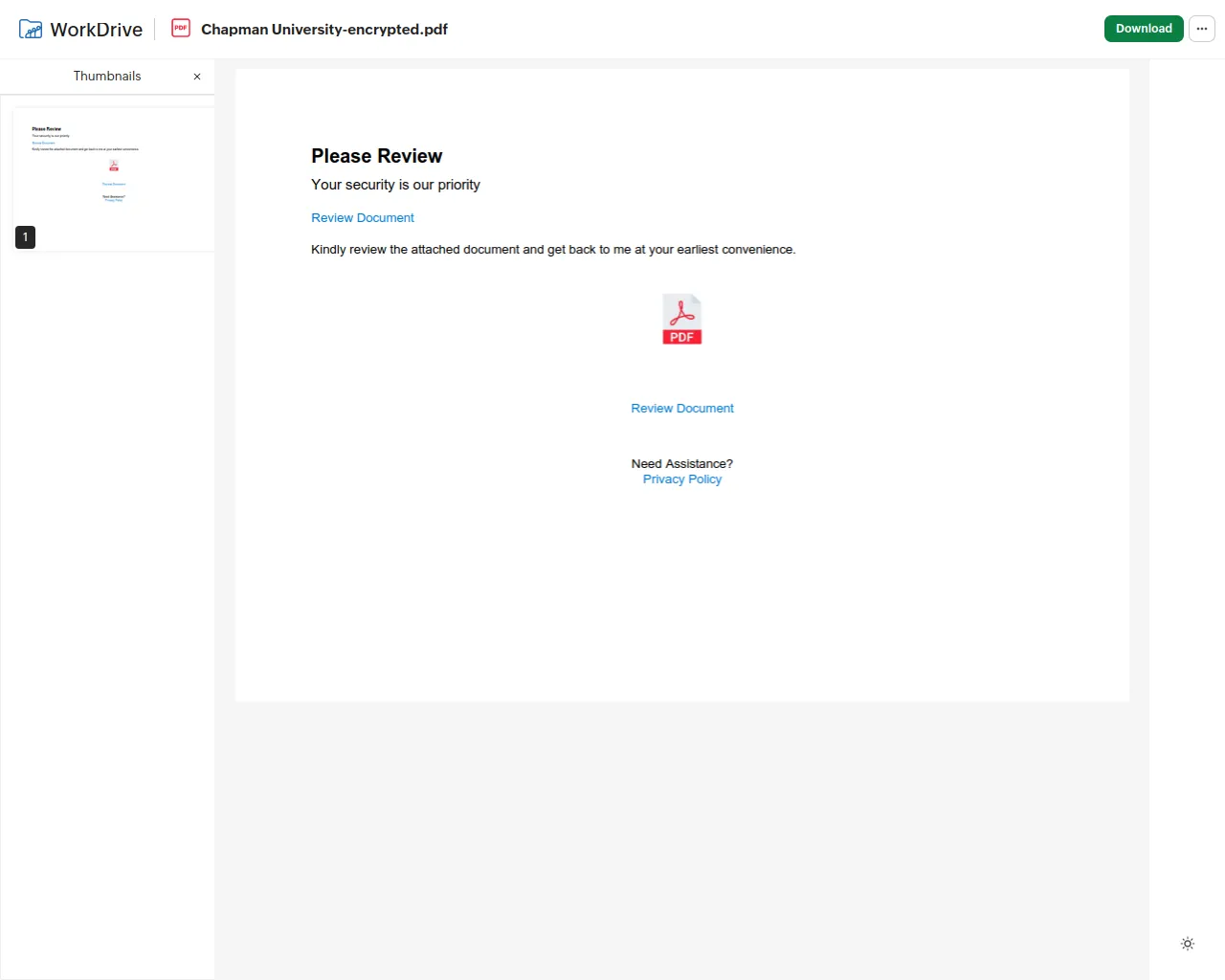Open the Review Document link below PDF icon
Viewport: 1225px width, 980px height.
click(681, 409)
